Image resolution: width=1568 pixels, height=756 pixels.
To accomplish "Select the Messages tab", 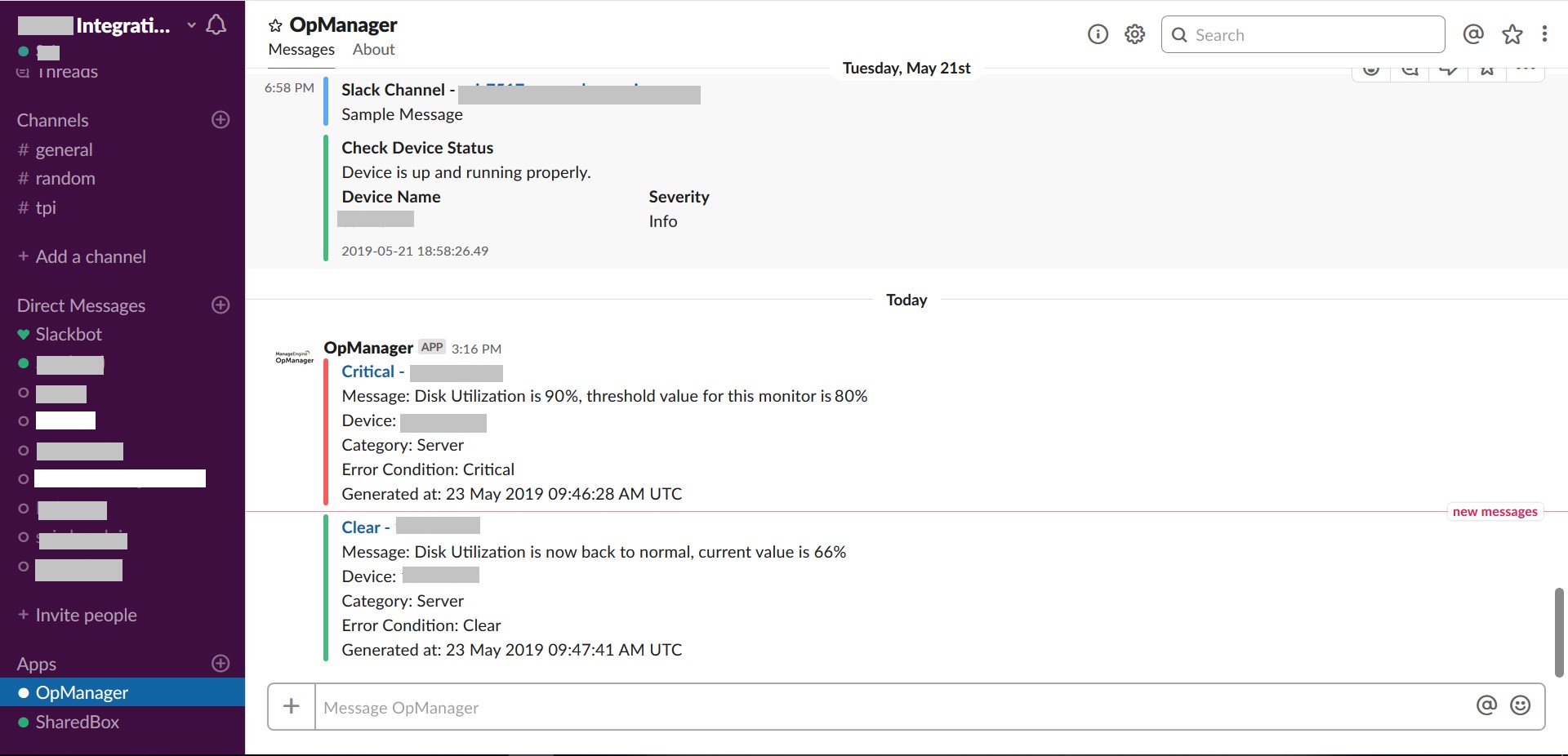I will tap(301, 50).
